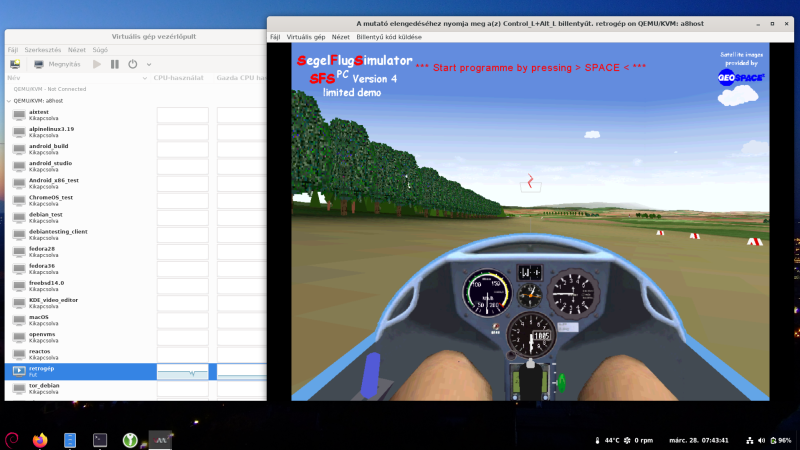Click the blue airbrake lever in the cockpit
Screen dimensions: 800x450
(x=371, y=375)
